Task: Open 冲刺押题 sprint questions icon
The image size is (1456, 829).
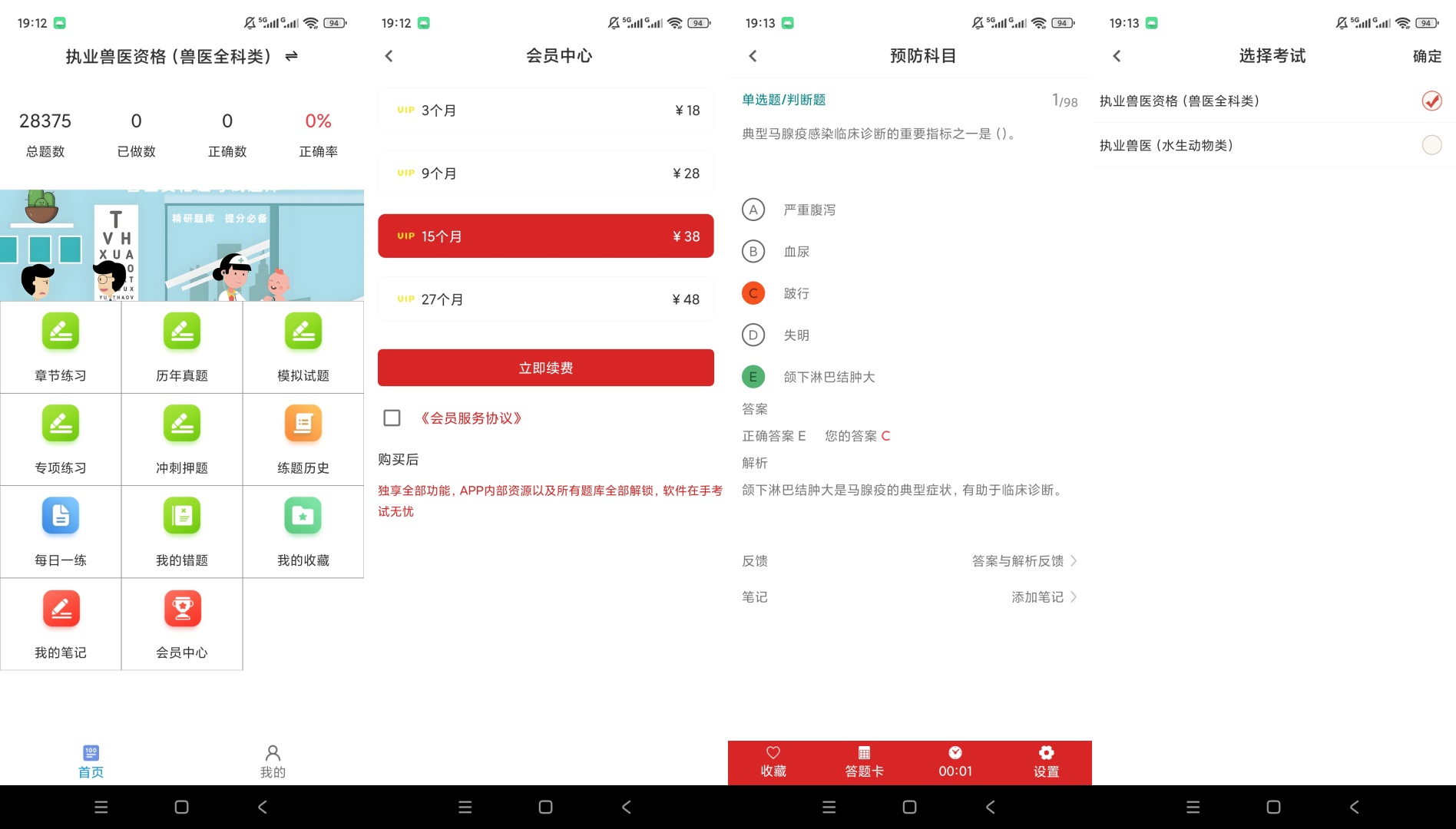Action: coord(182,424)
